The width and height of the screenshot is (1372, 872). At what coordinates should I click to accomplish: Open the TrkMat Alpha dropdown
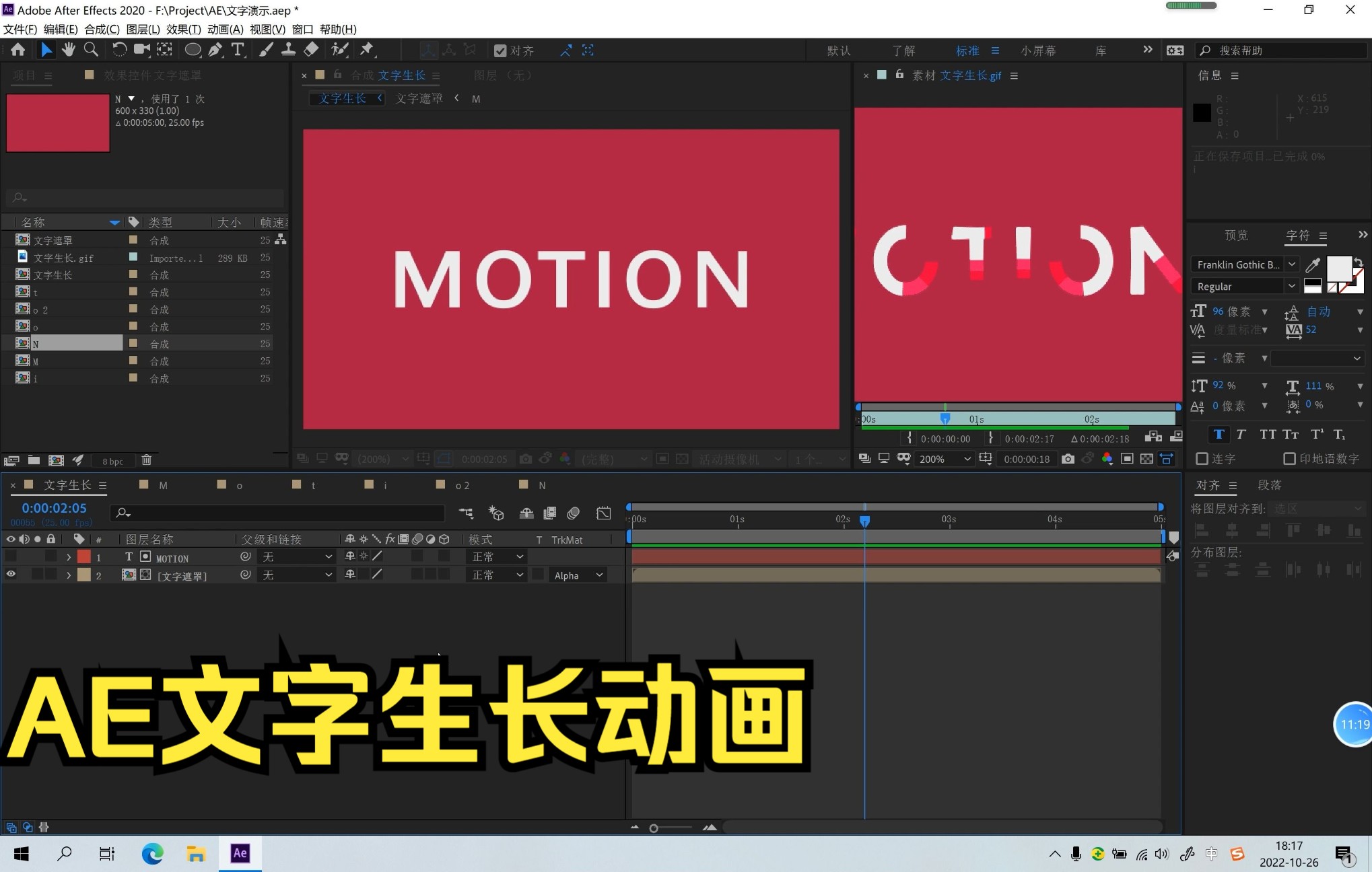point(576,575)
